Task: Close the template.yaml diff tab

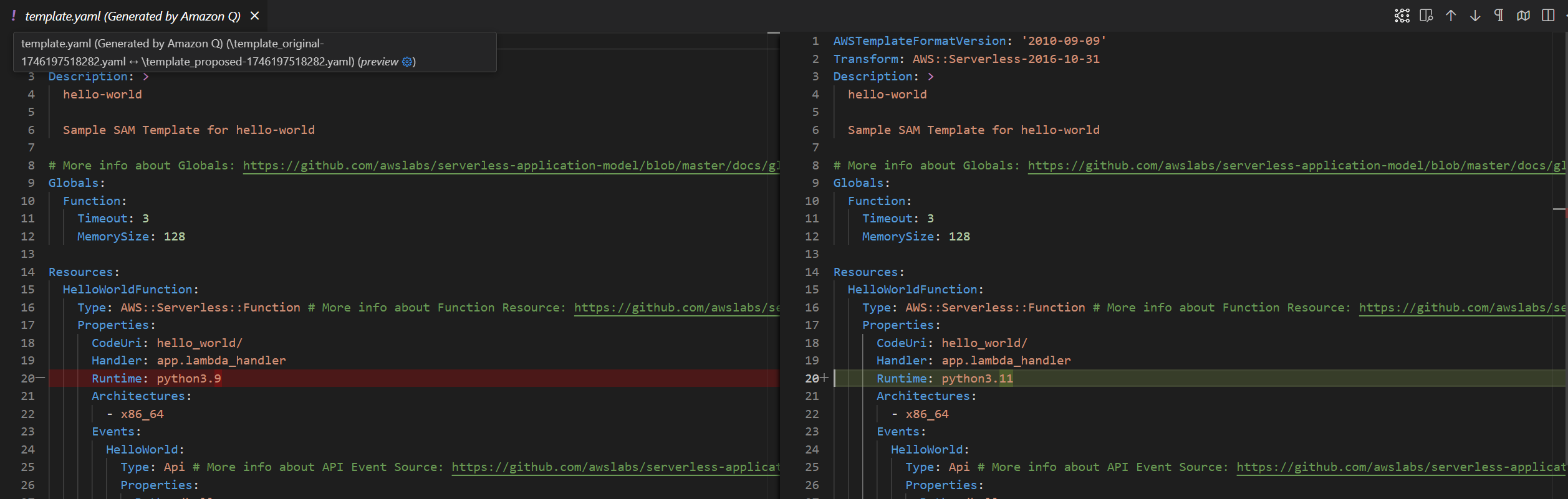Action: point(254,16)
